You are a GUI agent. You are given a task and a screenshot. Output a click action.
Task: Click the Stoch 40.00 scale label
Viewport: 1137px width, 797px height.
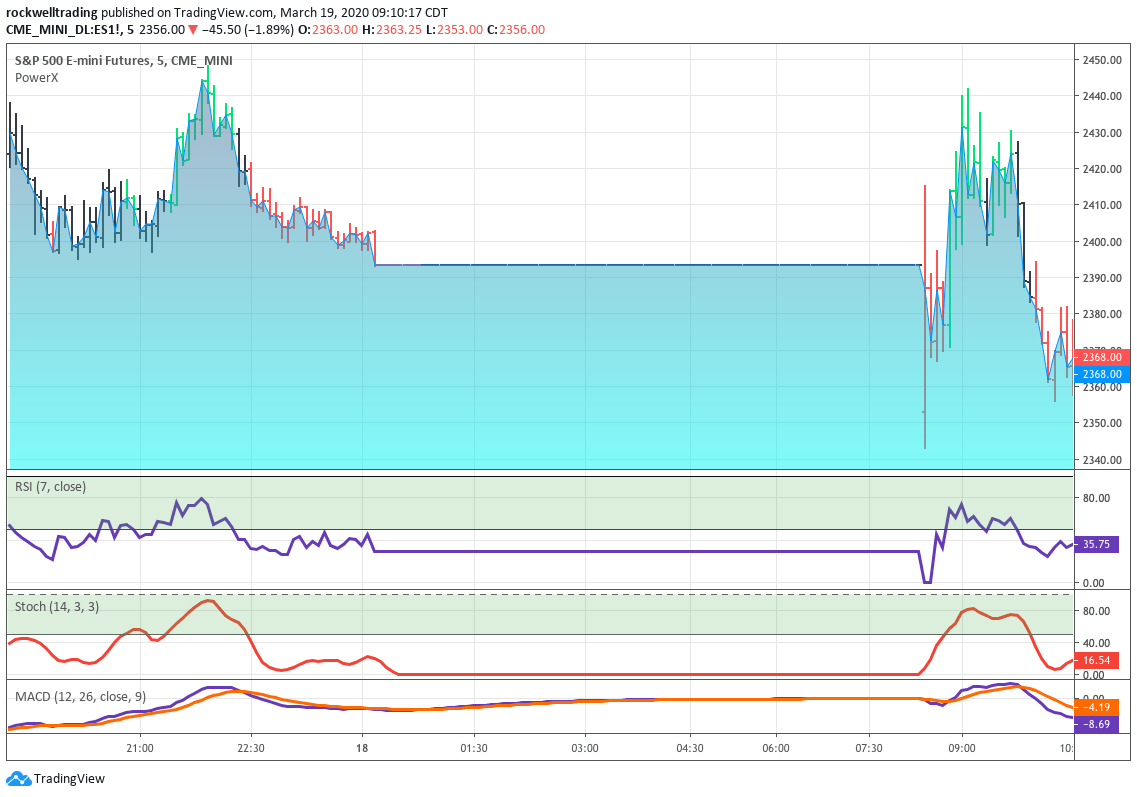point(1096,643)
